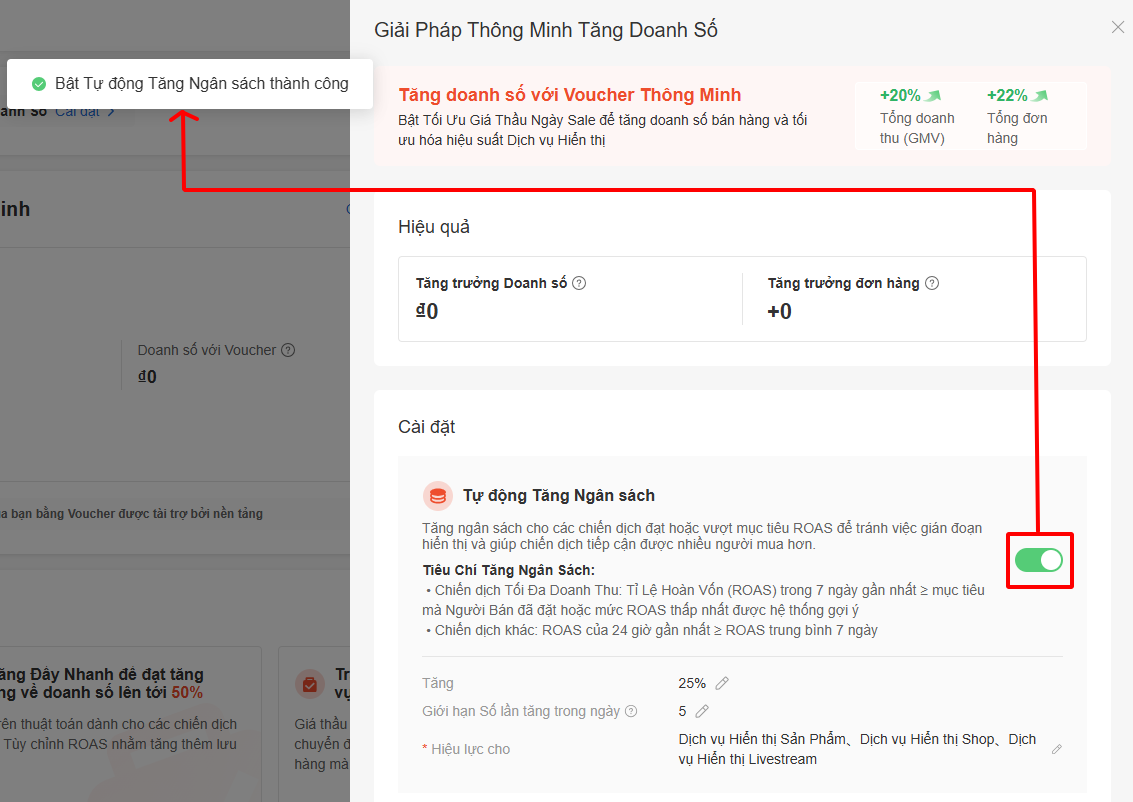Click the Tự động Tăng Ngân sách title
Screen dimensions: 1133x802
coord(558,495)
